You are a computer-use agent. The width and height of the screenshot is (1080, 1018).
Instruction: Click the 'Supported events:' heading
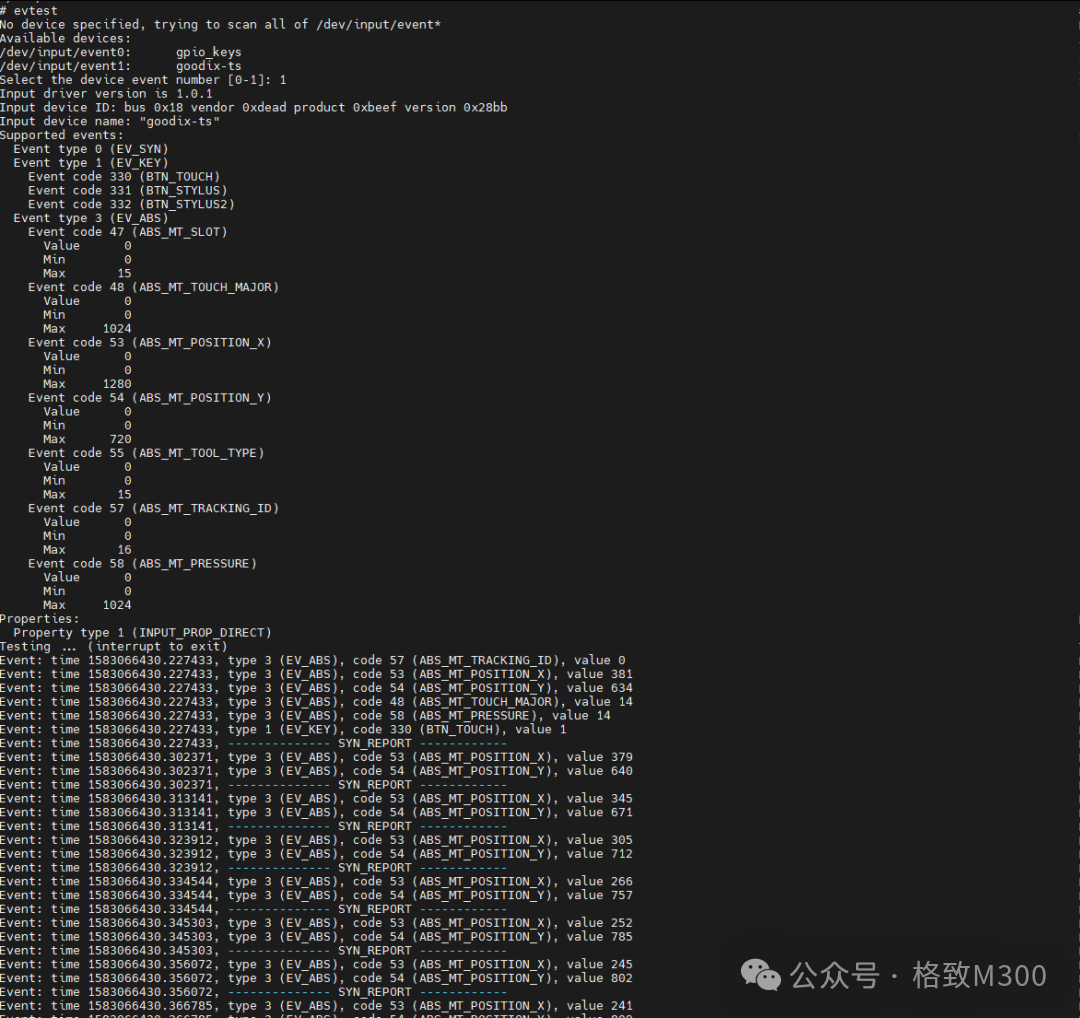pyautogui.click(x=62, y=135)
